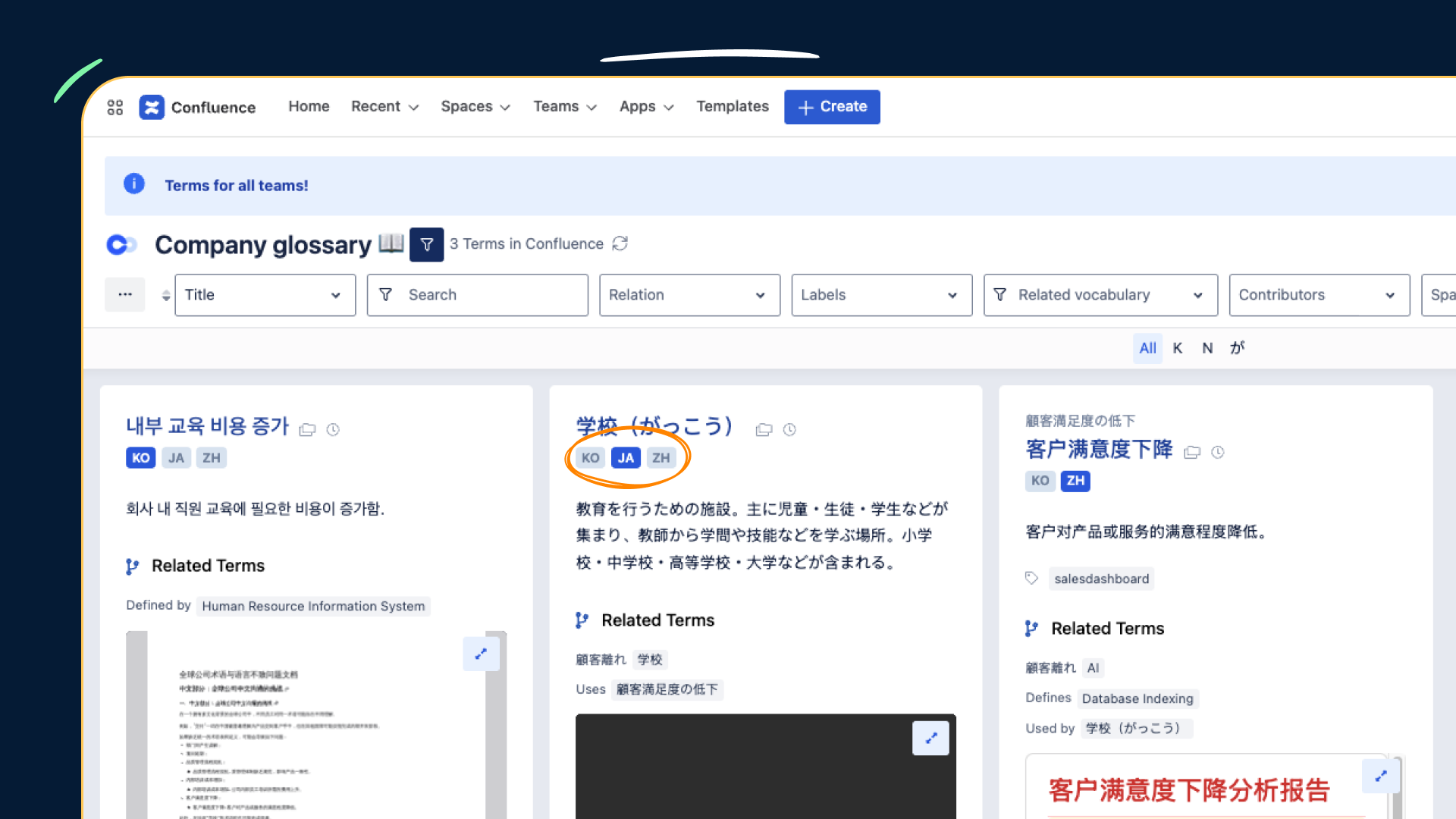The image size is (1456, 819).
Task: Expand the Relation filter dropdown
Action: (x=689, y=295)
